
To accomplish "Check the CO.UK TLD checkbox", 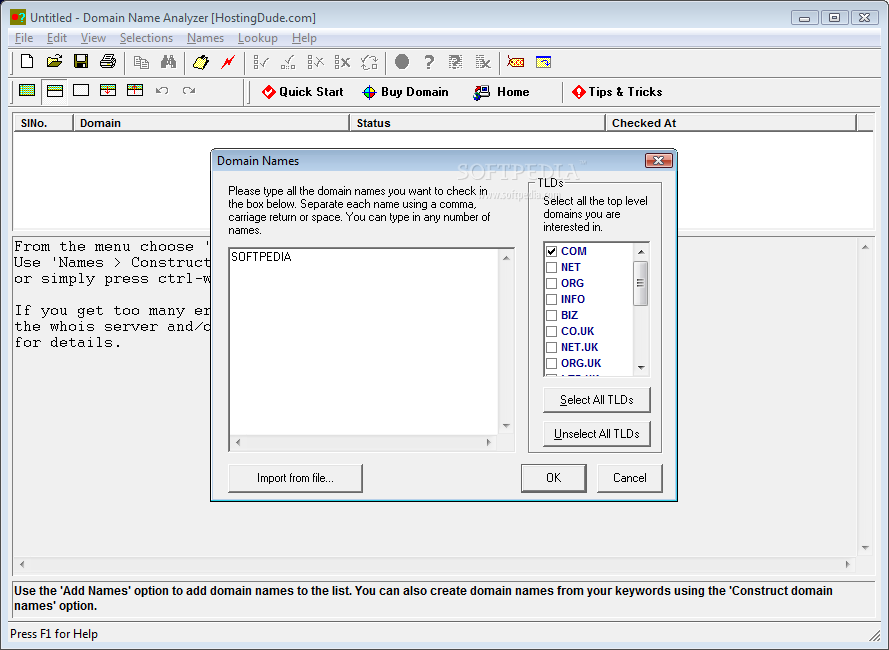I will point(551,331).
